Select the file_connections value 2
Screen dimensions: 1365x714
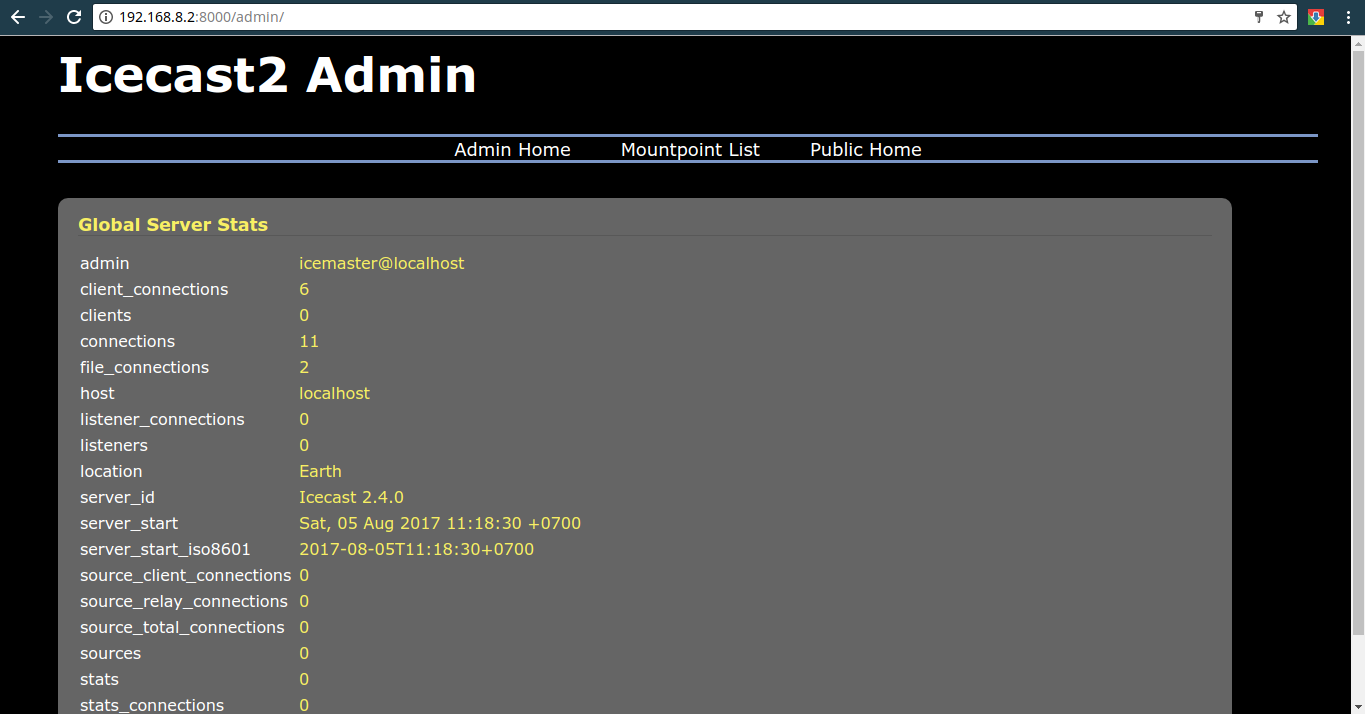coord(304,368)
